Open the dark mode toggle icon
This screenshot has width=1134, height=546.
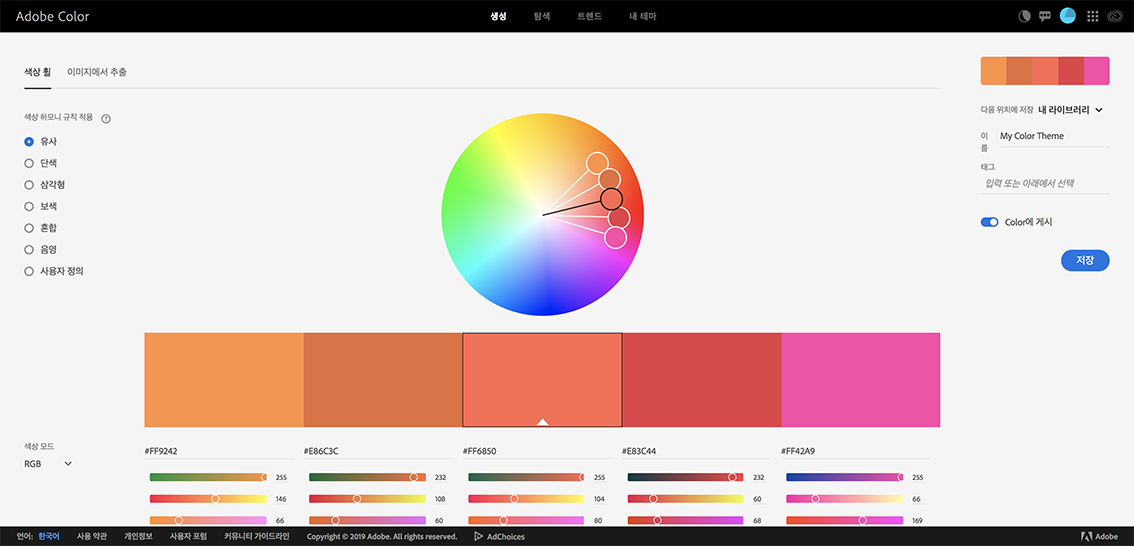coord(1024,17)
